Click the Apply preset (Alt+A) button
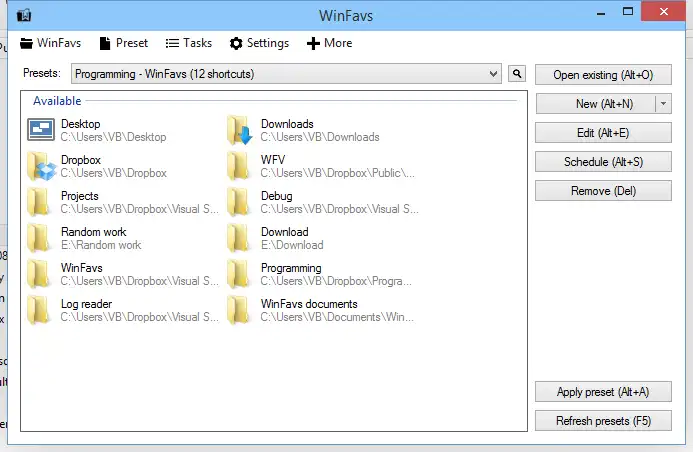 pos(603,392)
